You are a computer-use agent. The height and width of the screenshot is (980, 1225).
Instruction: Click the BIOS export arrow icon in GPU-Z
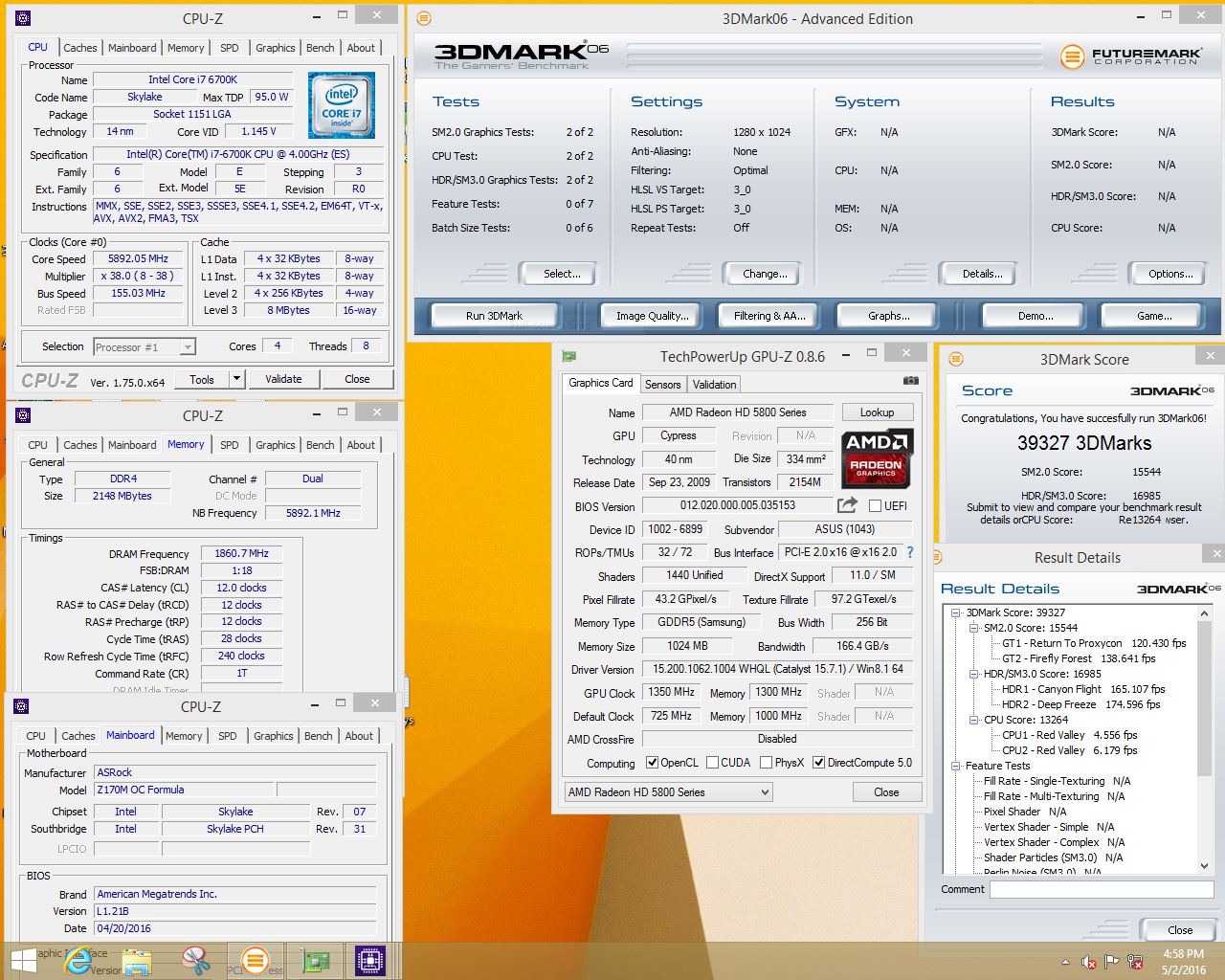pos(847,505)
